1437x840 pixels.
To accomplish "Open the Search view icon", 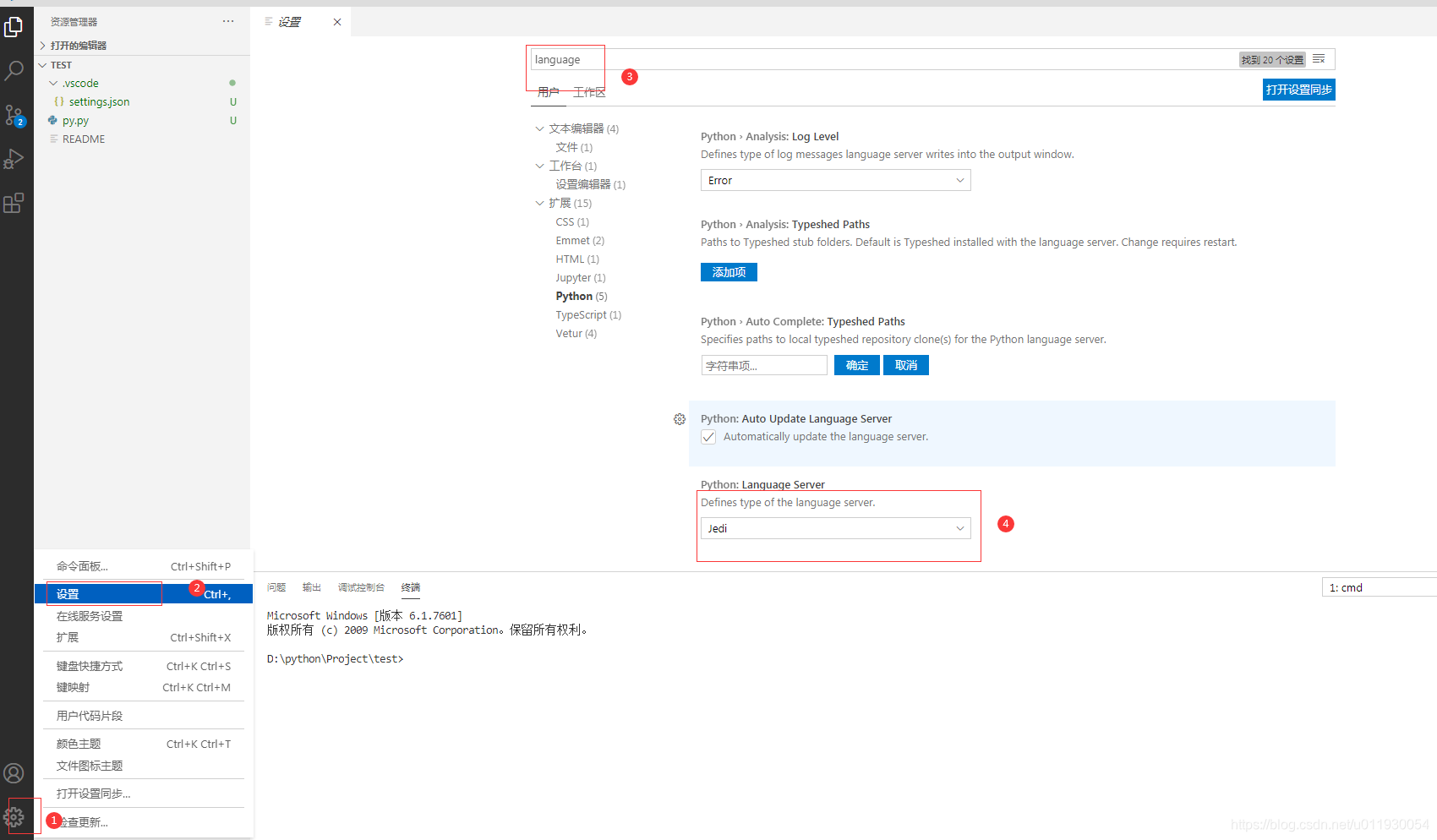I will (x=14, y=71).
